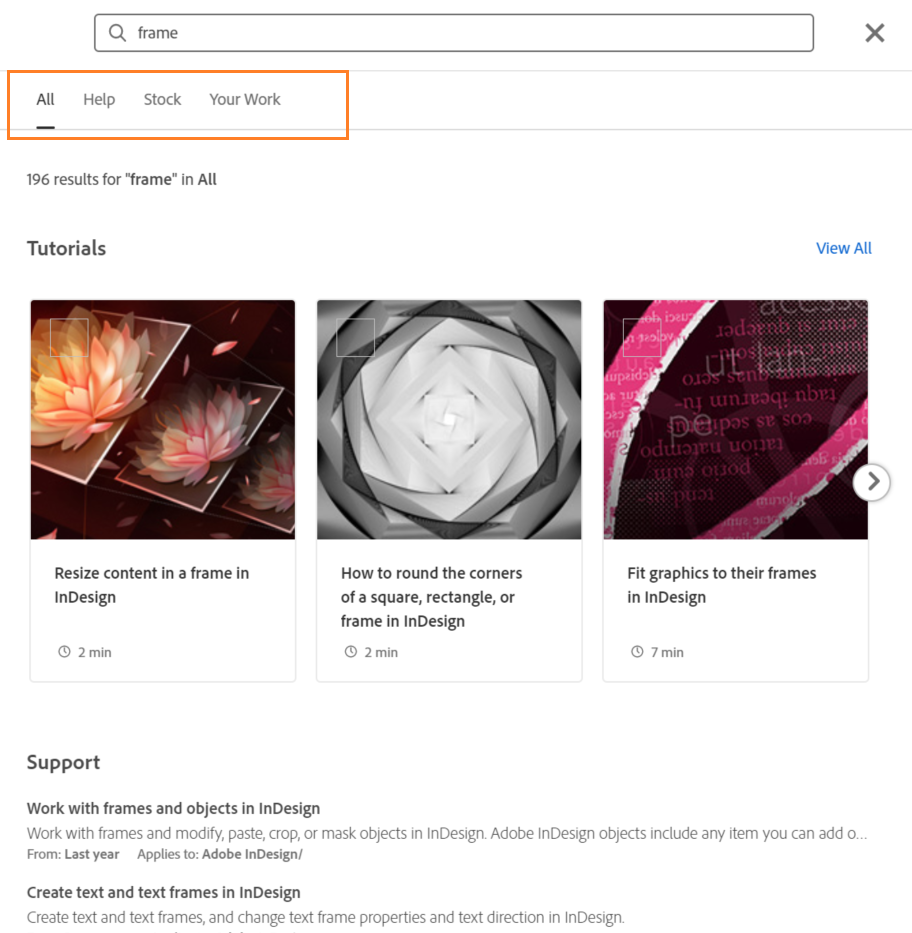Close the search panel with X
The height and width of the screenshot is (933, 912).
(875, 33)
